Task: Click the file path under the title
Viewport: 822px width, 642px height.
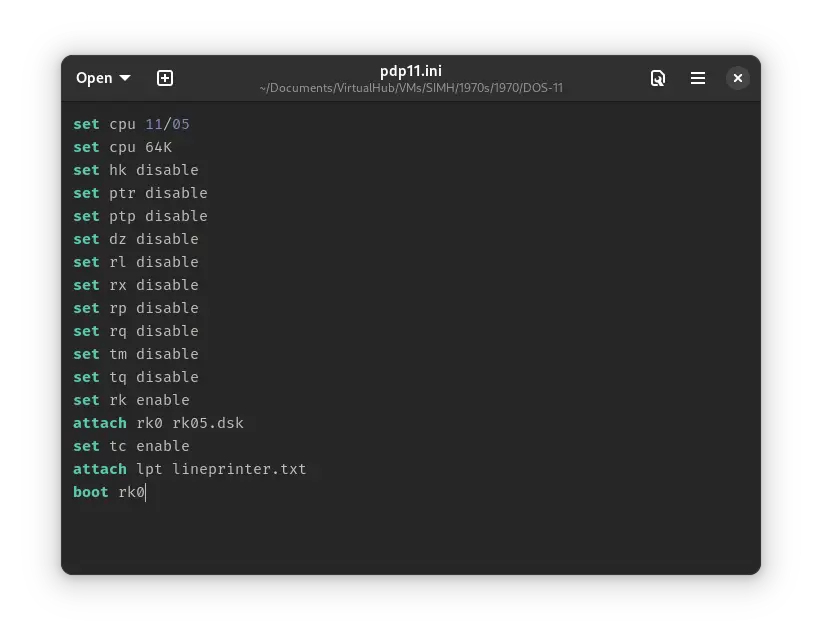Action: coord(410,88)
